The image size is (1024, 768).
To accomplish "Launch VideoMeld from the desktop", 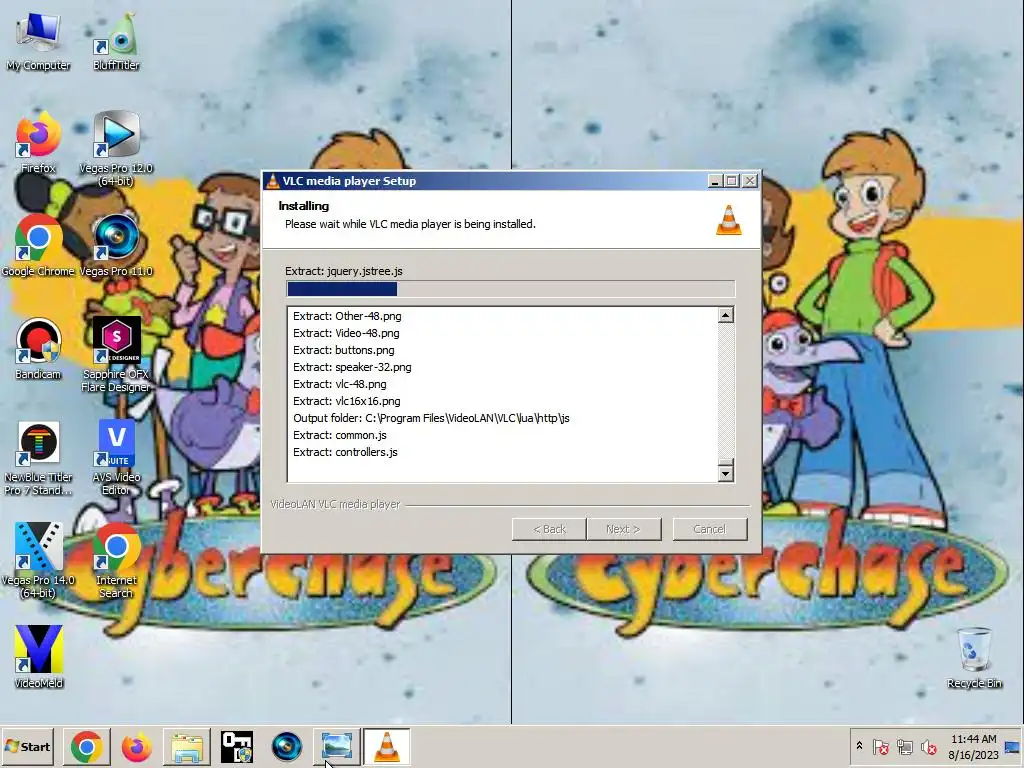I will (x=38, y=657).
